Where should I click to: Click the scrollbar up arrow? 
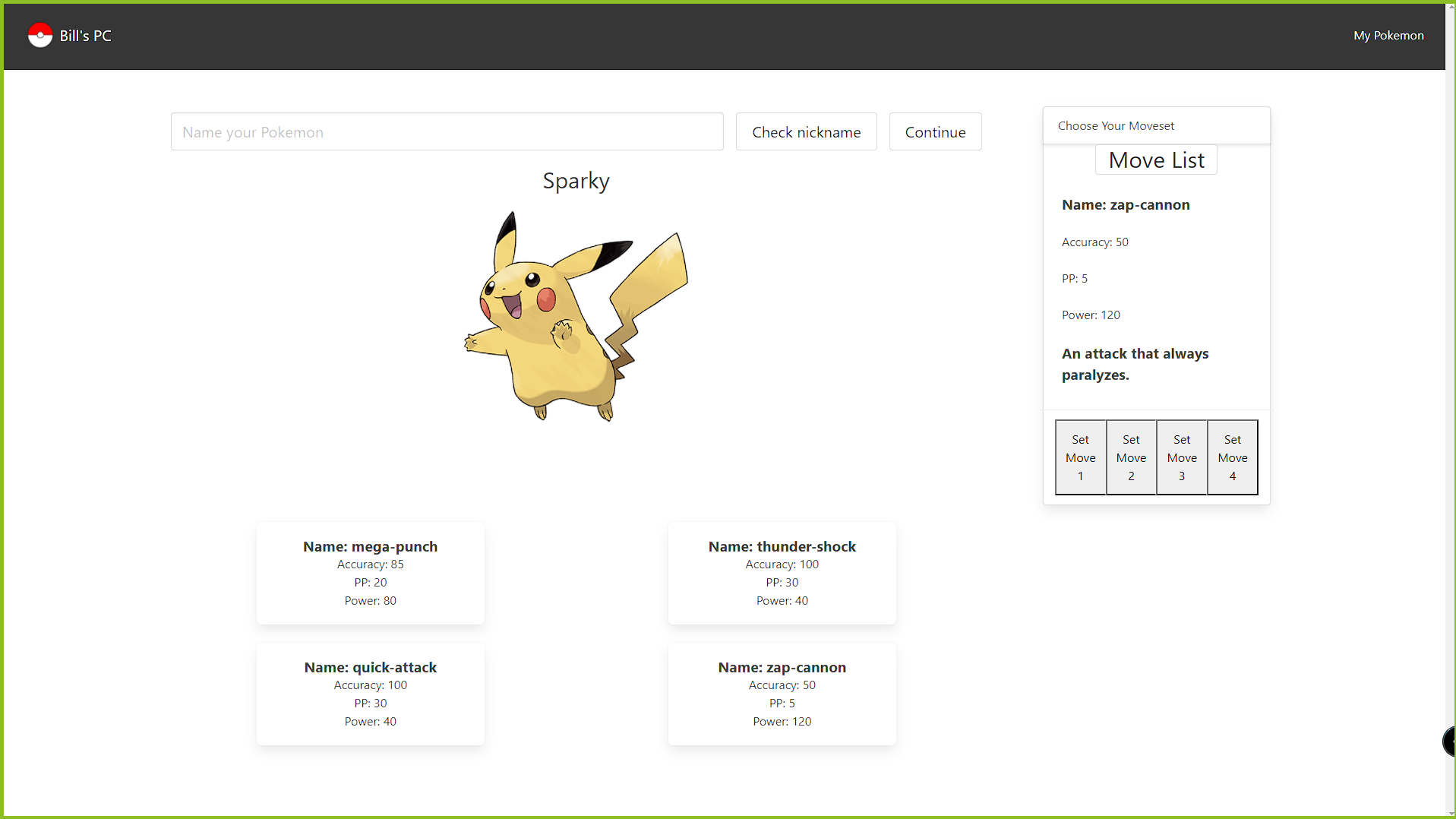[x=1450, y=5]
